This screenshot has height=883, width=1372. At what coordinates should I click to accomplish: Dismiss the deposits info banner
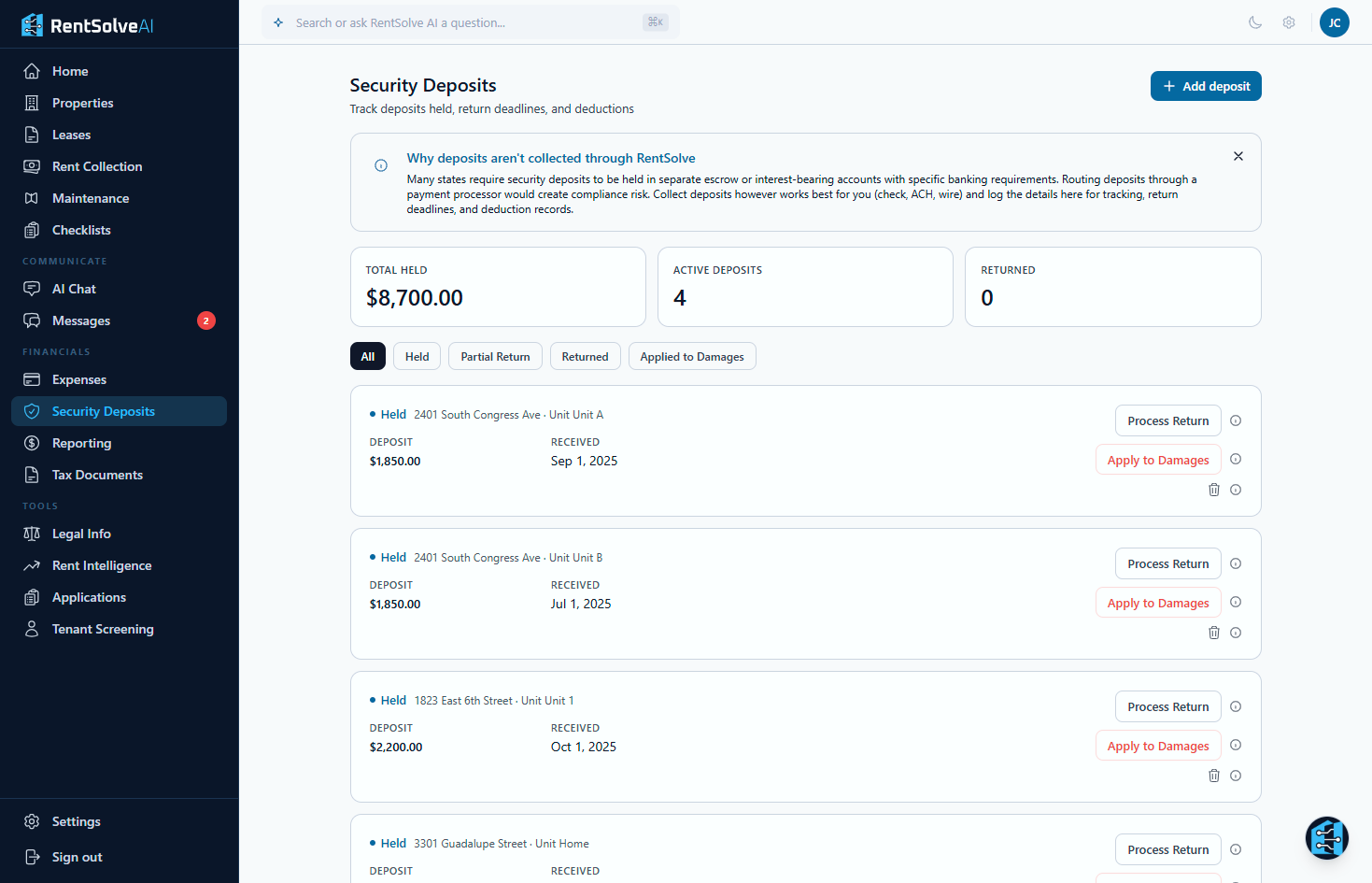click(x=1238, y=156)
